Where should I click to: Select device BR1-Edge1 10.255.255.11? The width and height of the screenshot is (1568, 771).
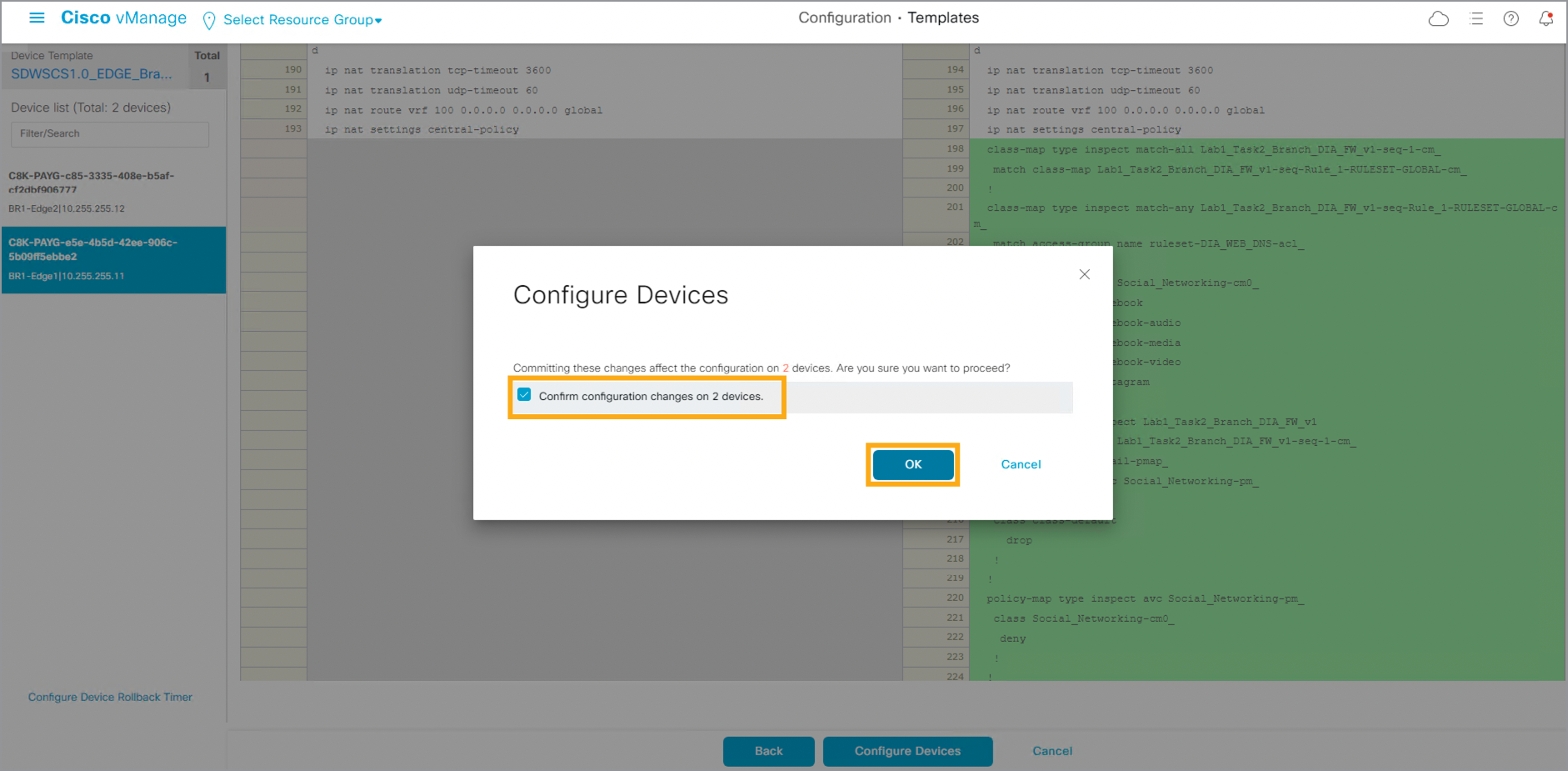click(x=113, y=259)
